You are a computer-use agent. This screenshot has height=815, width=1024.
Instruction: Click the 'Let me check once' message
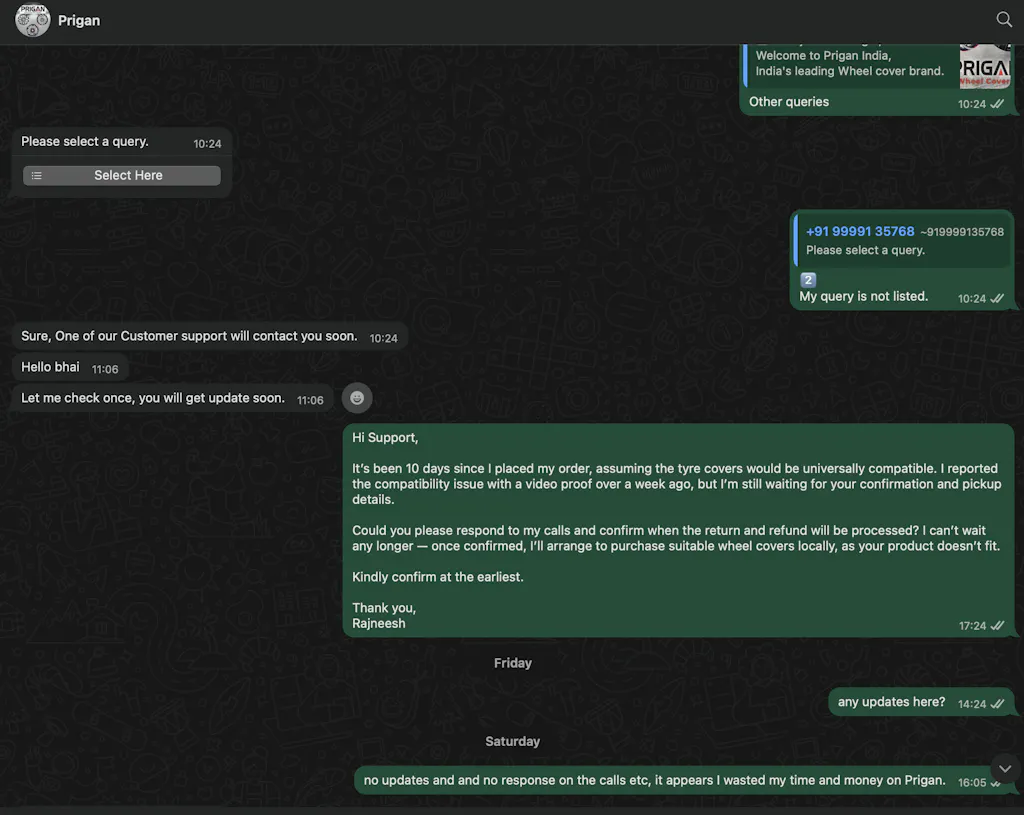point(153,398)
